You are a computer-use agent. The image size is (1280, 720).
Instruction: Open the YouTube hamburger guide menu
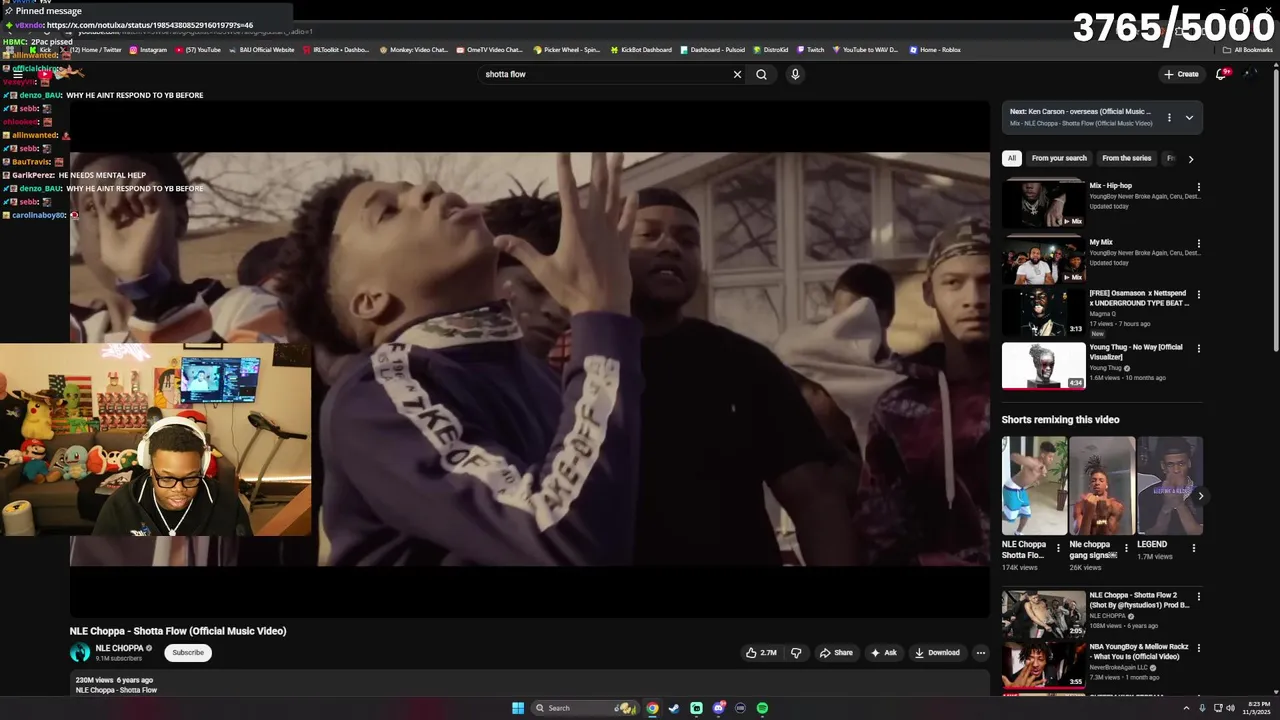pyautogui.click(x=18, y=74)
